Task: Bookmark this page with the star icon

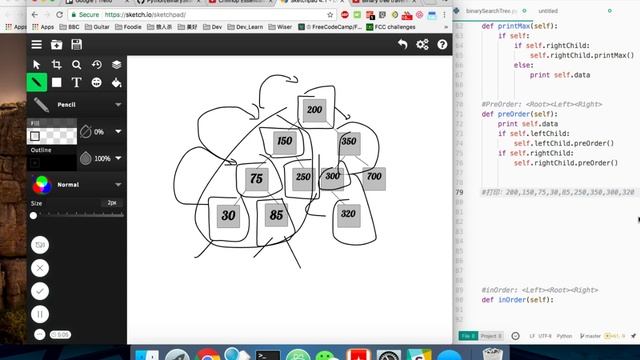Action: coord(330,15)
